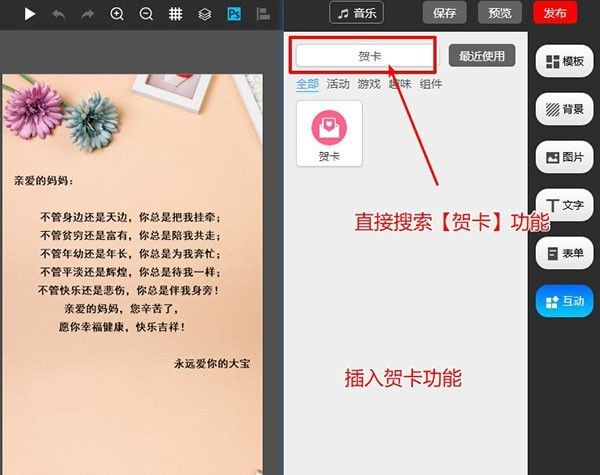This screenshot has height=475, width=600.
Task: Click the 保存 save button
Action: tap(445, 13)
